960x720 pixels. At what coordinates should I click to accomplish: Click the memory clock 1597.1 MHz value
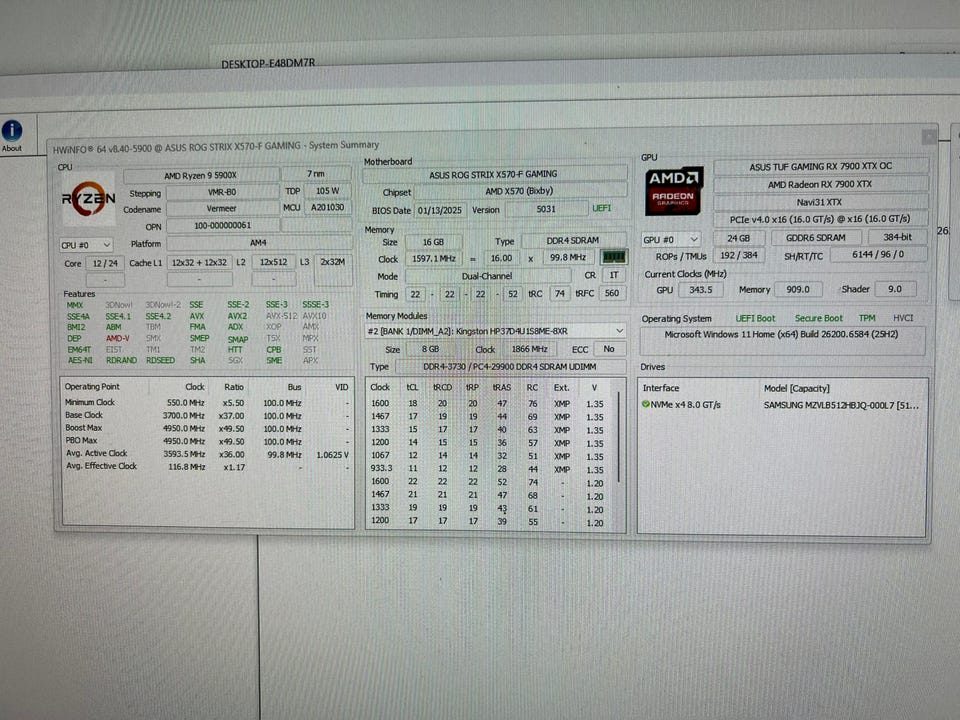(x=433, y=259)
